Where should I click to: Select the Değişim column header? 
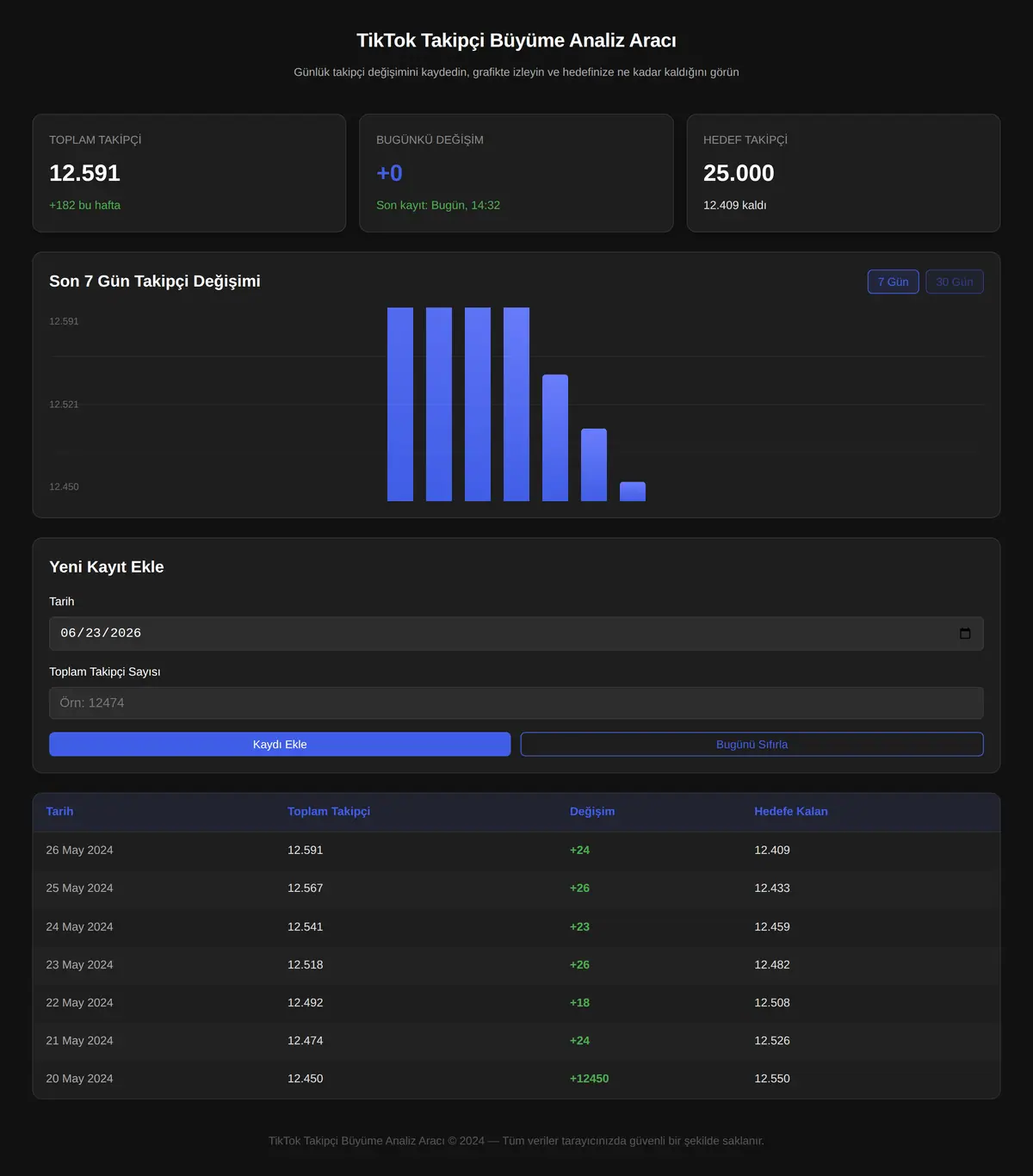592,812
